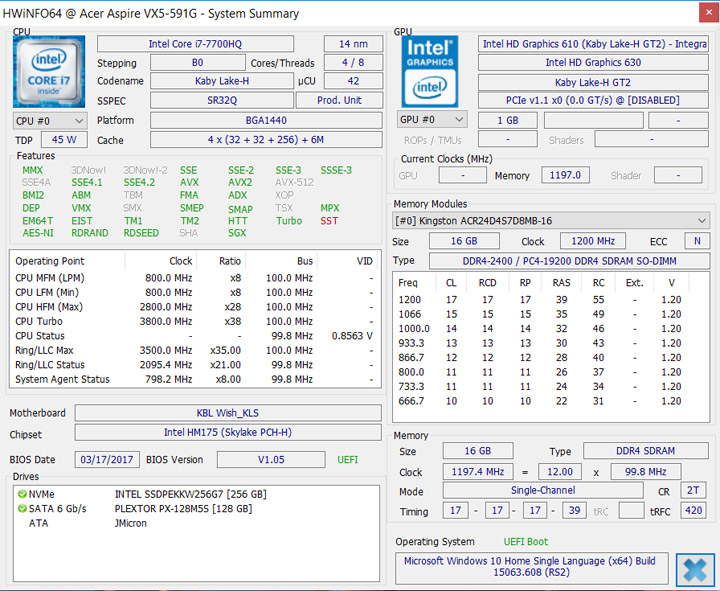Select the Intel HD Graphics 630 field

[x=593, y=63]
